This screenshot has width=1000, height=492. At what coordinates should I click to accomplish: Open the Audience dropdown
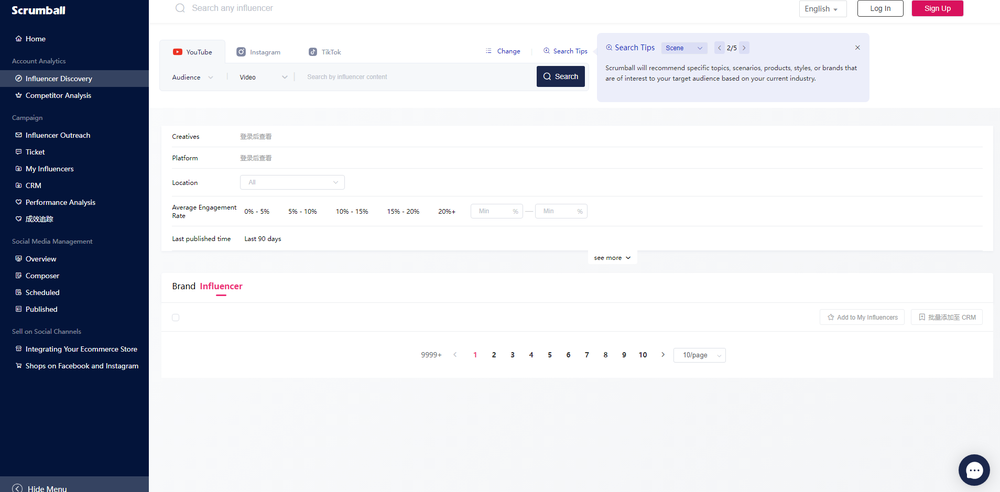pyautogui.click(x=193, y=77)
